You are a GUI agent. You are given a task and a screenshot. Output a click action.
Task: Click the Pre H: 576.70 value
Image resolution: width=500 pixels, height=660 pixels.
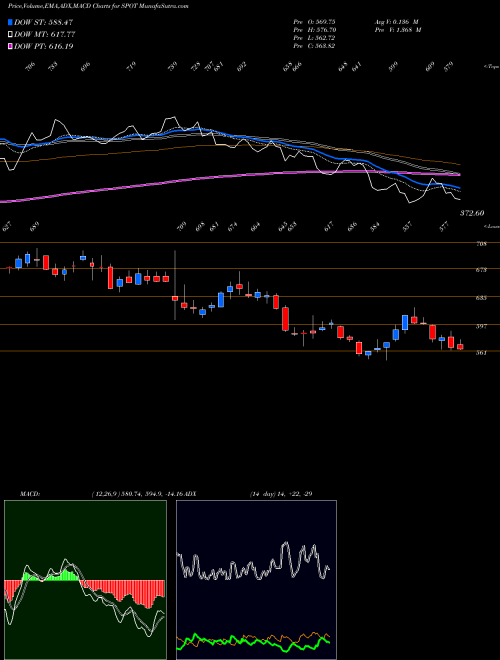[314, 30]
